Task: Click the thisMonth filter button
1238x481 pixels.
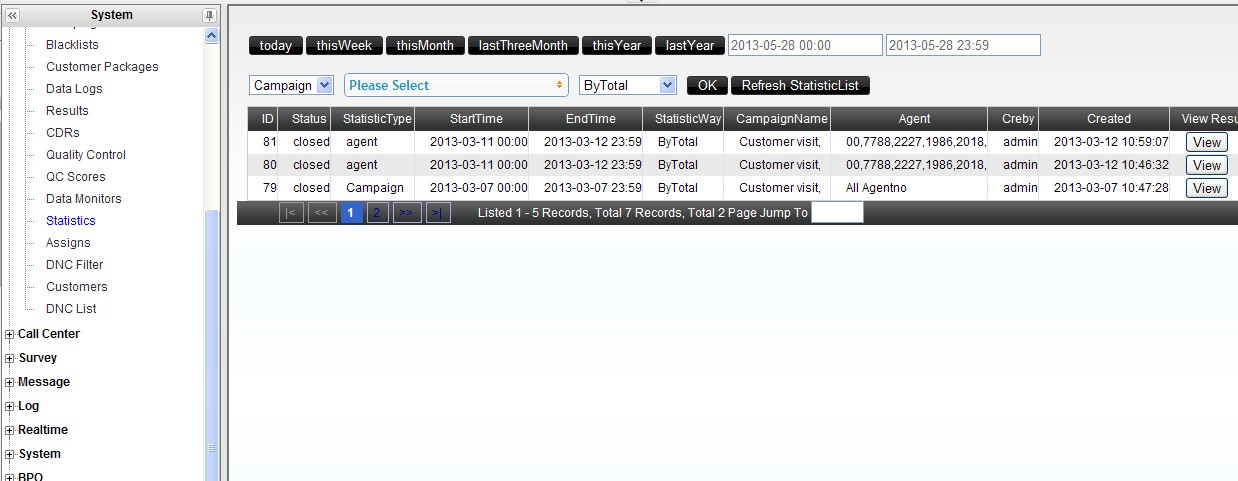Action: [x=425, y=46]
